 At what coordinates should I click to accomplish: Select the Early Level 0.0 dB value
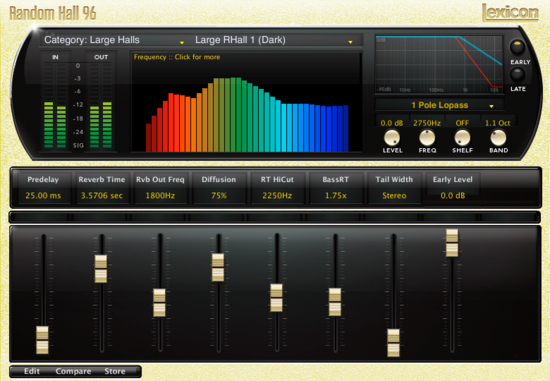pos(453,196)
